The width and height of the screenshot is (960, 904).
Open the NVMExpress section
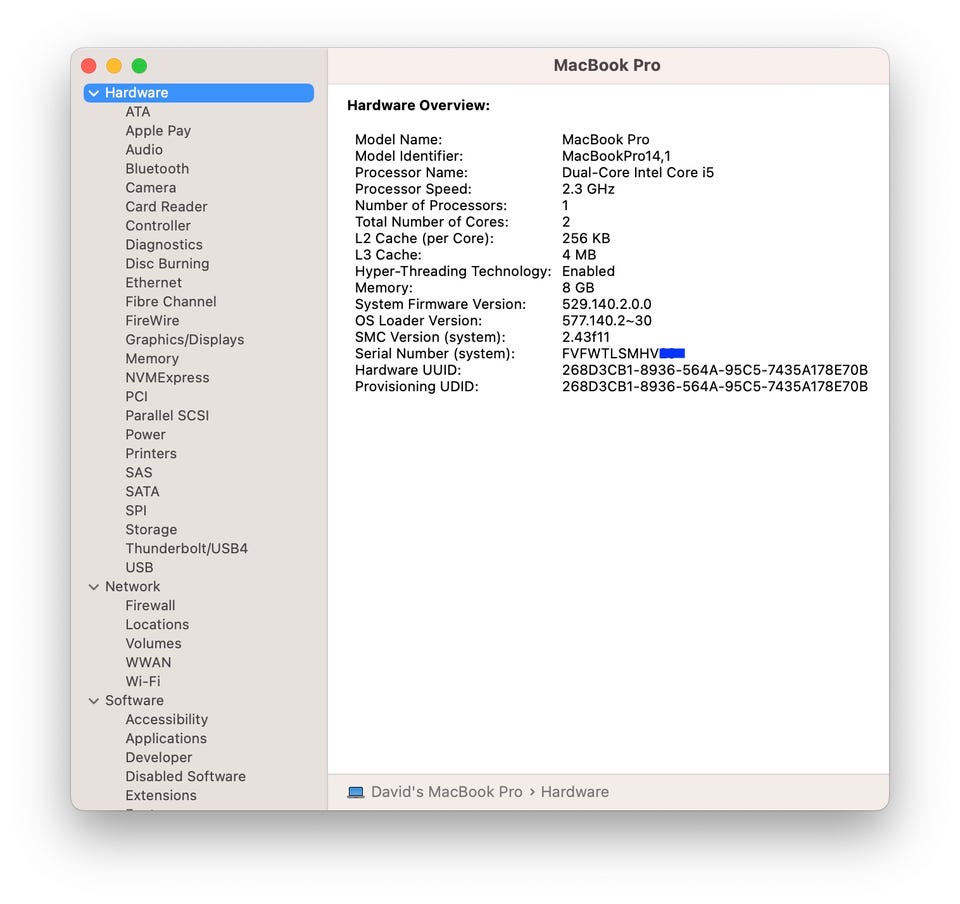[167, 378]
